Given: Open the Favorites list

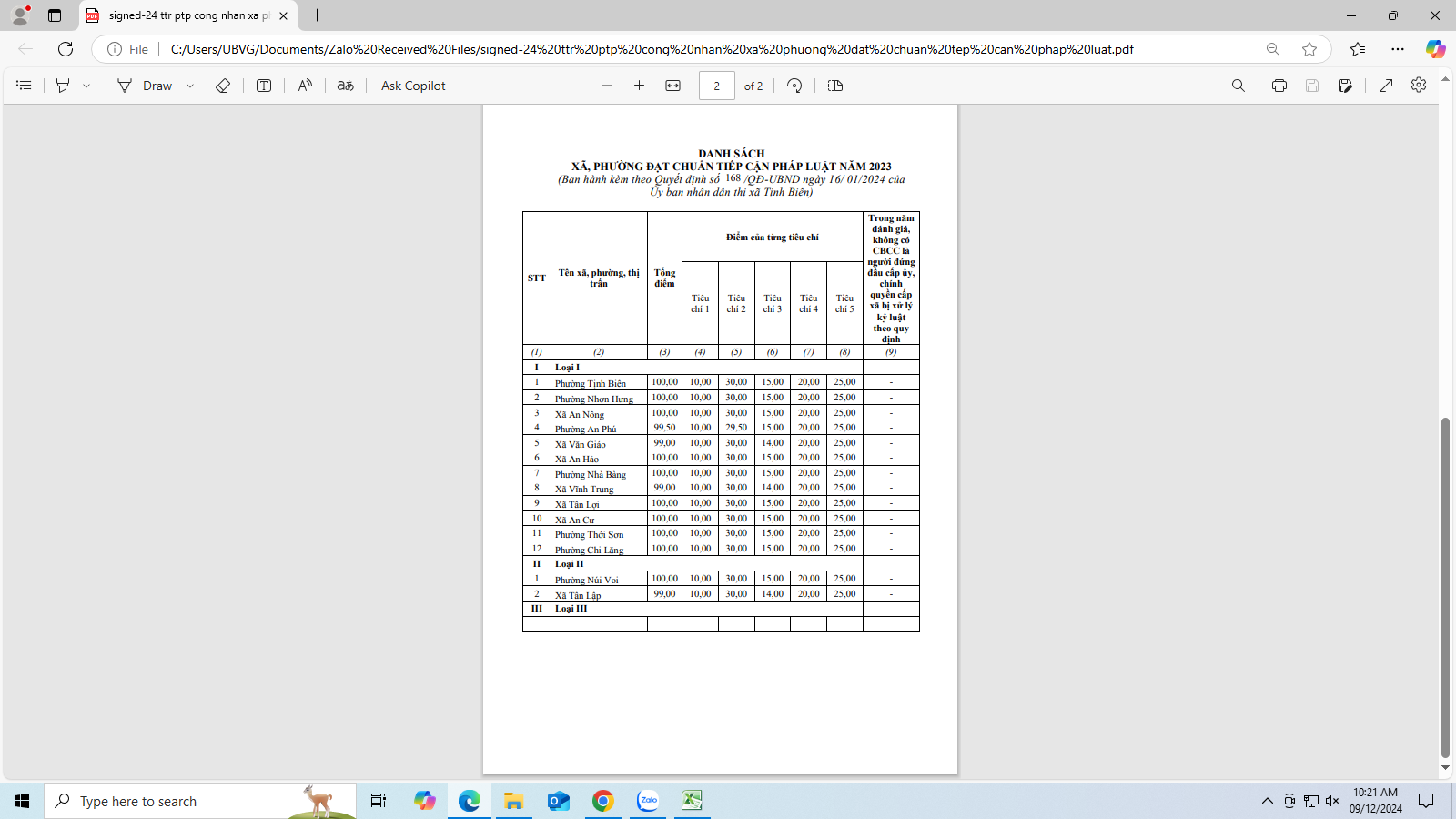Looking at the screenshot, I should click(x=1358, y=49).
